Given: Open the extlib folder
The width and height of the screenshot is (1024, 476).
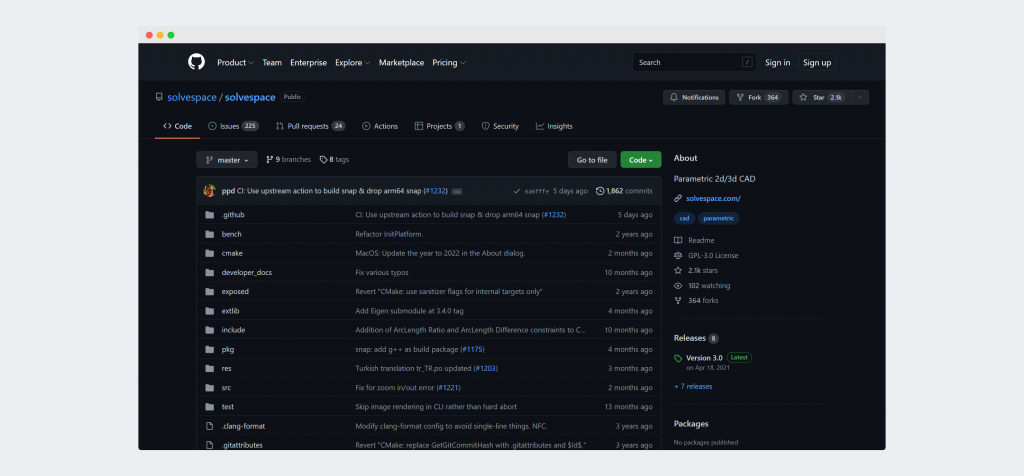Looking at the screenshot, I should tap(231, 311).
